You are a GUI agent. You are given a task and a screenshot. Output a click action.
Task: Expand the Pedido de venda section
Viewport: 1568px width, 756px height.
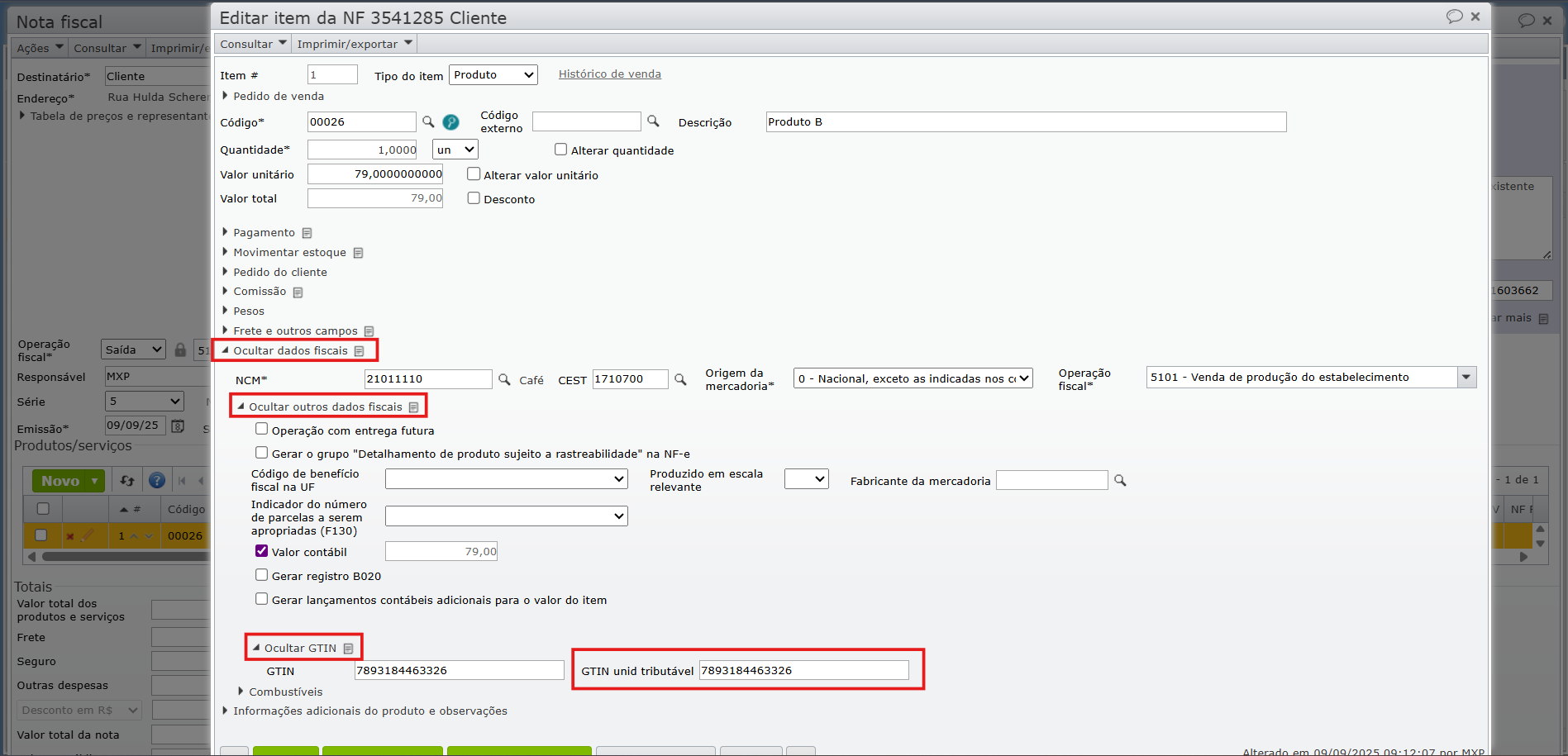tap(273, 97)
